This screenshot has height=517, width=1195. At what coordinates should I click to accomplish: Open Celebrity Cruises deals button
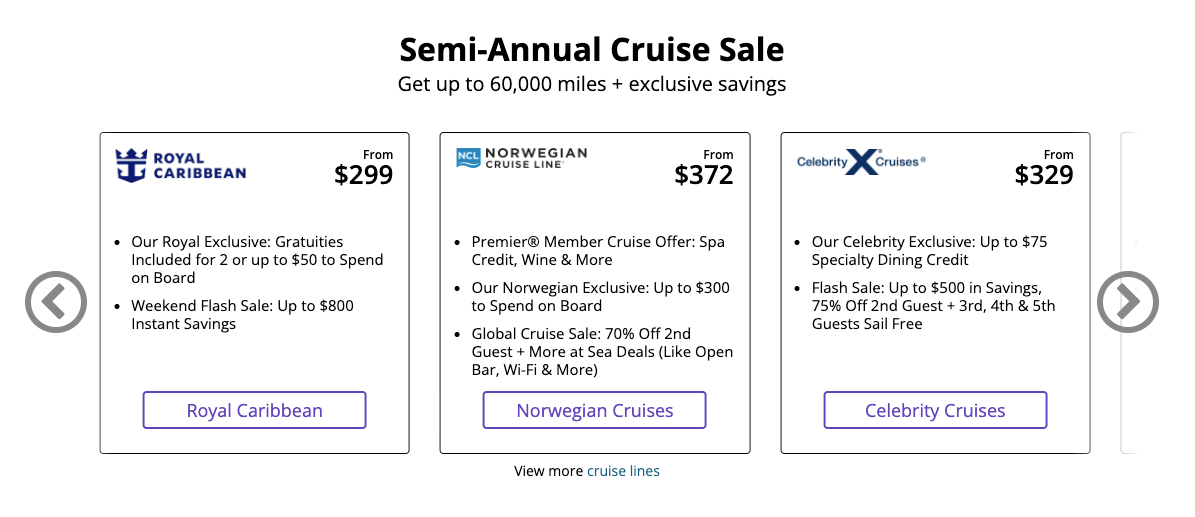pyautogui.click(x=935, y=410)
